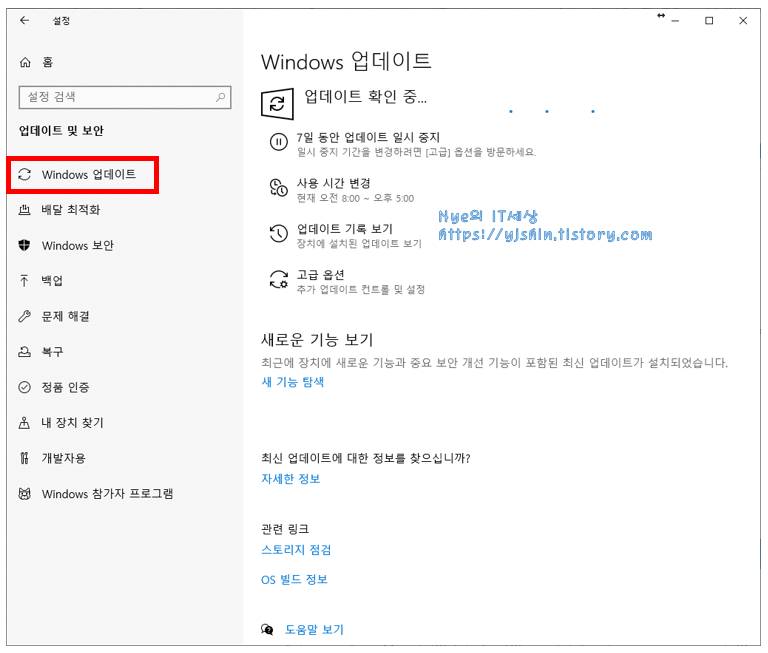Open 고급 옵션 settings

click(320, 275)
